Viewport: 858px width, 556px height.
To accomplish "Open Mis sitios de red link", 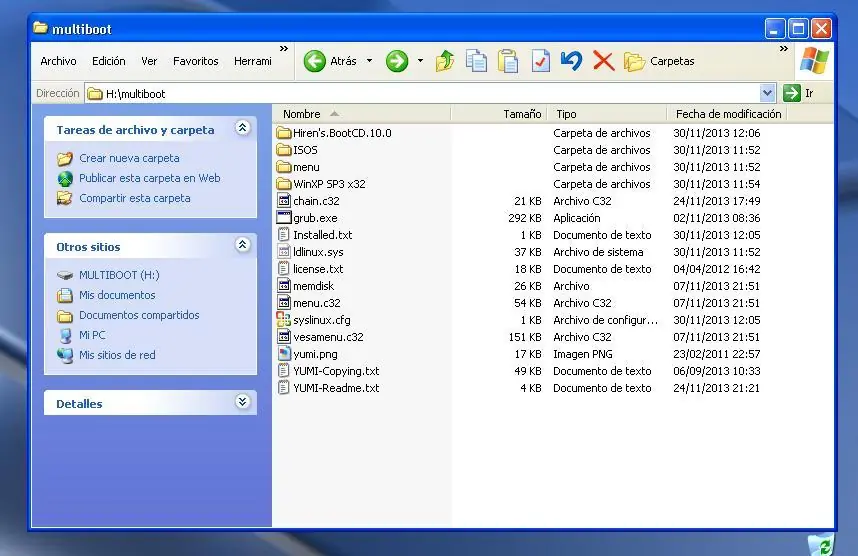I will (117, 355).
